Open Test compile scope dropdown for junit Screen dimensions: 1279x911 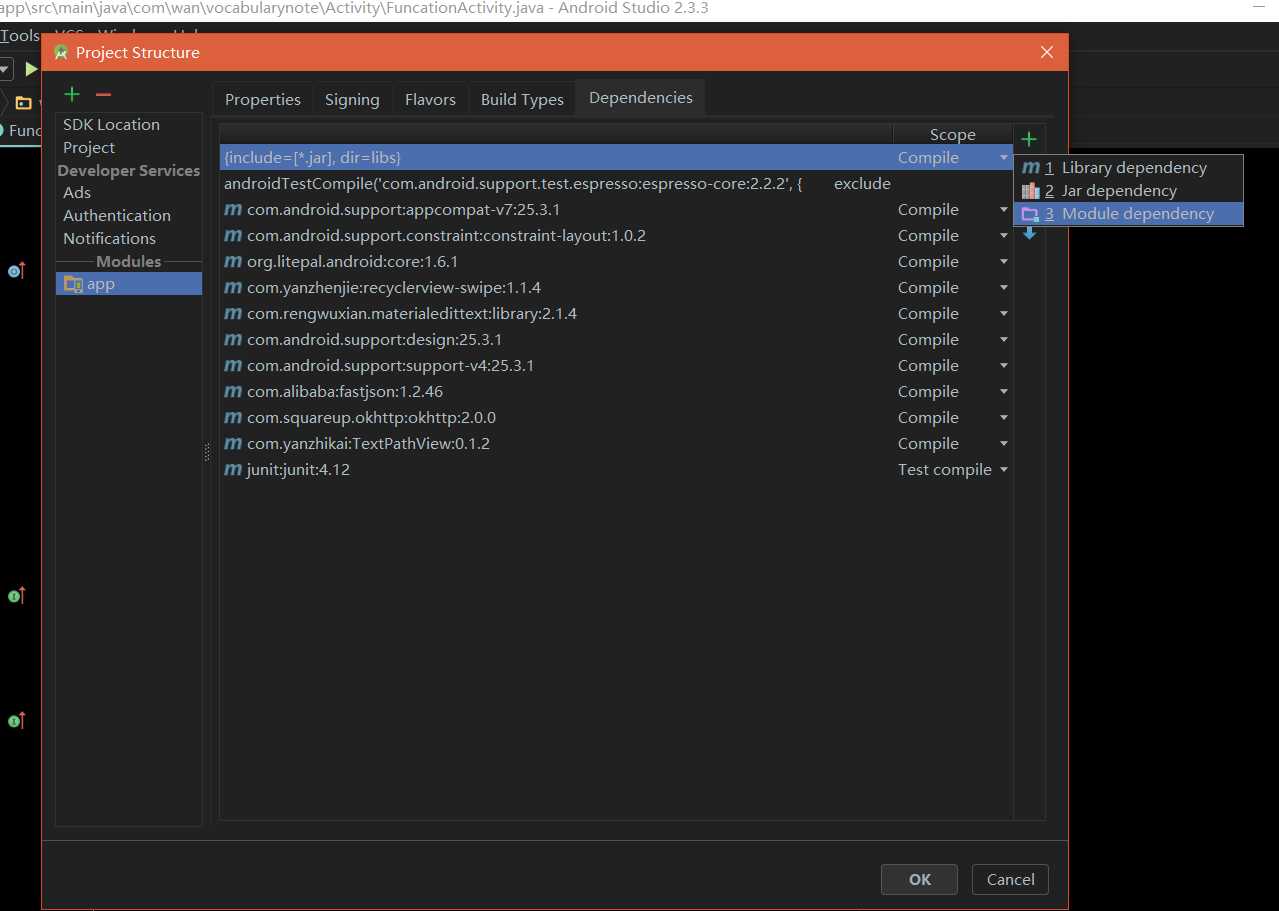(x=1003, y=470)
